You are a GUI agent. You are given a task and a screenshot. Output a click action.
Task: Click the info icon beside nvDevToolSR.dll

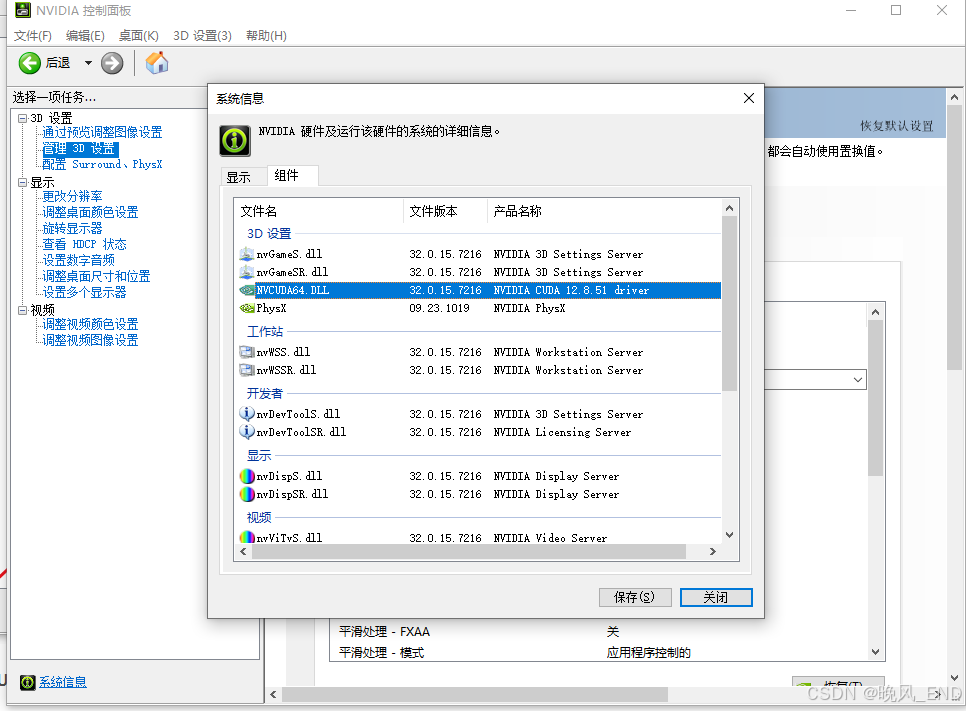click(x=246, y=431)
